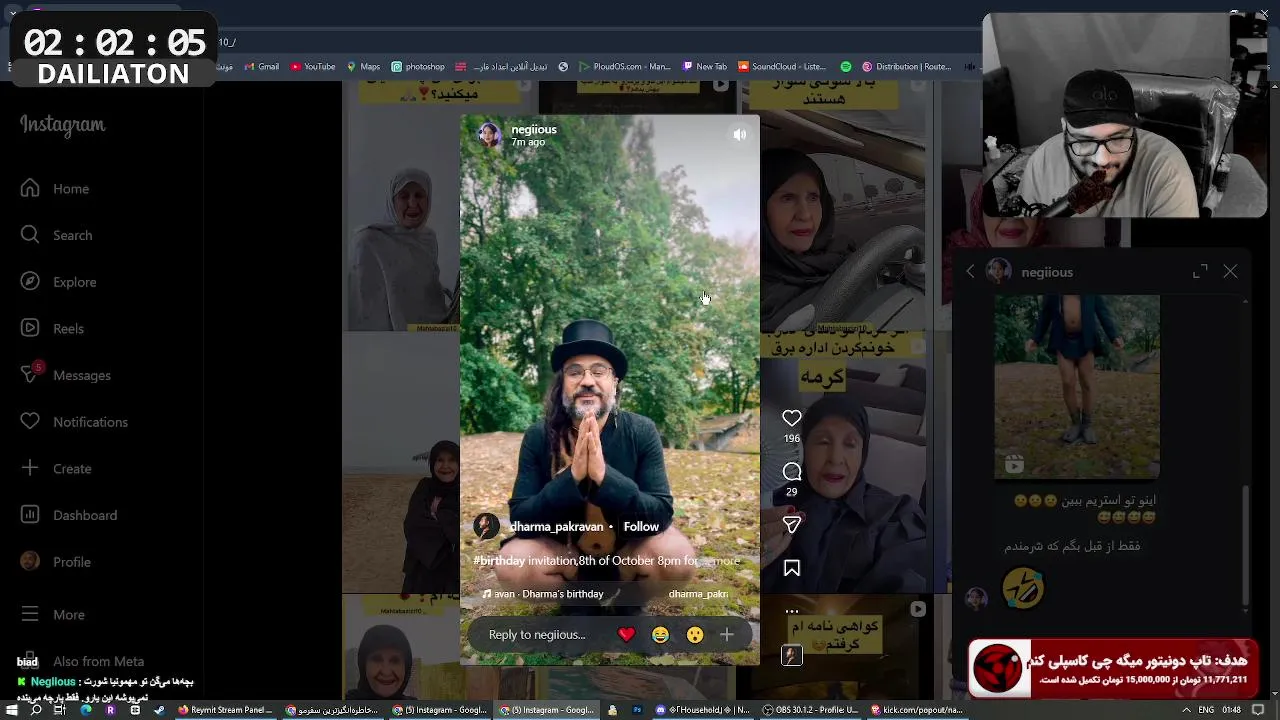Go to Explore in sidebar
Screen dimensions: 1280x720
click(59, 282)
